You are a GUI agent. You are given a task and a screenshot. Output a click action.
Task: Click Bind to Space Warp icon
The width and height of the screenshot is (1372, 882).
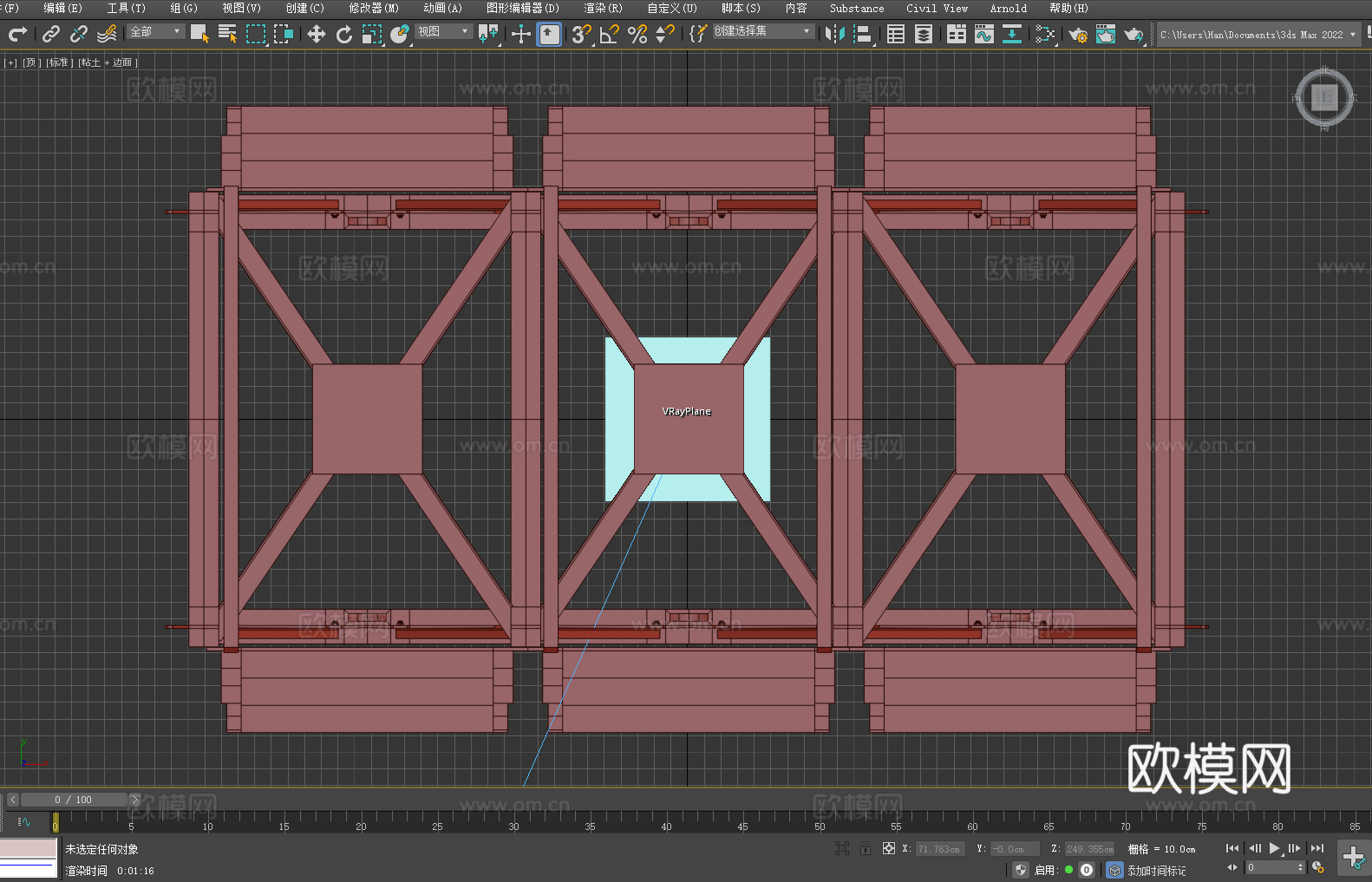(107, 34)
